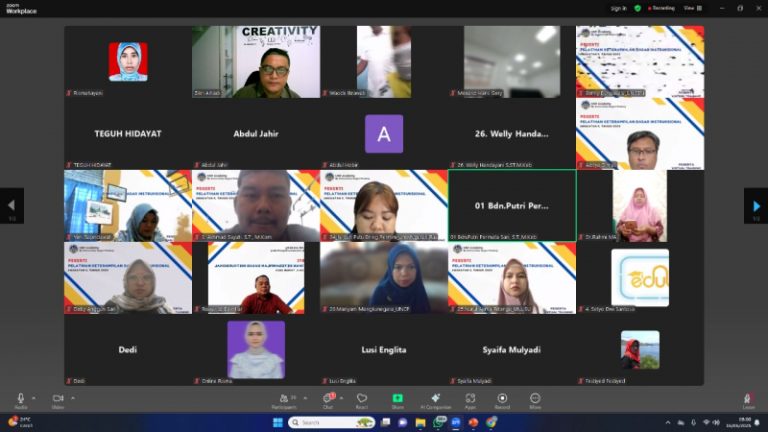Select the Zin Arifadi video thumbnail

(x=256, y=62)
